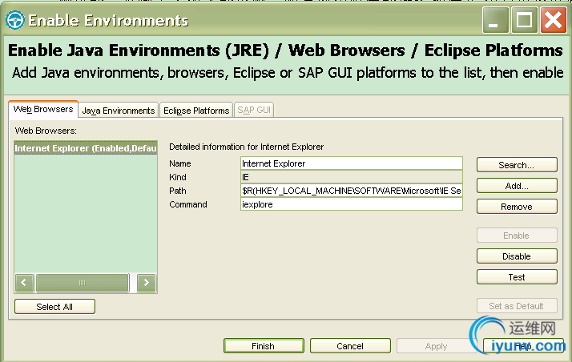Viewport: 572px width, 362px height.
Task: Close the Enable Environments window
Action: (x=553, y=20)
